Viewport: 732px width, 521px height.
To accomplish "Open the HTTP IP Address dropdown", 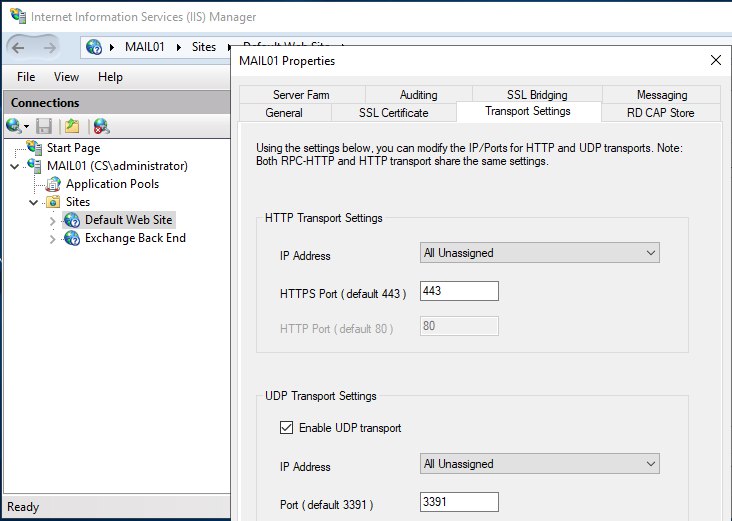I will 540,253.
